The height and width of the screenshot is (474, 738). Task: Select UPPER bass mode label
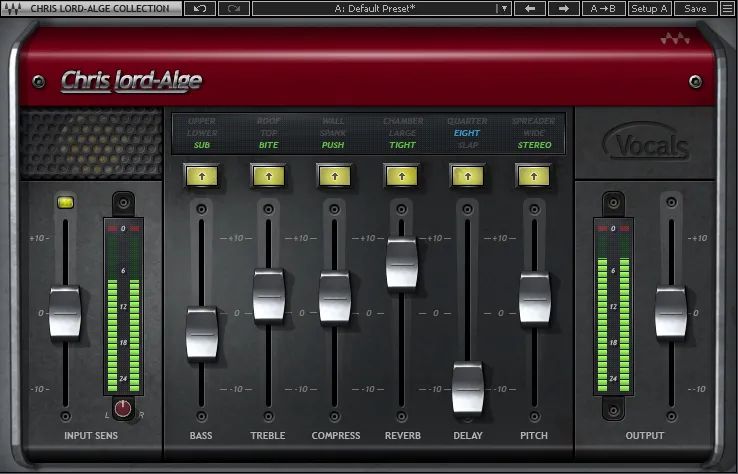pyautogui.click(x=202, y=121)
